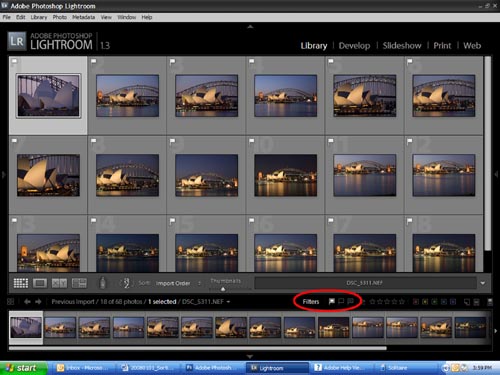Select the close-up sails photo in cell 7

[48, 175]
